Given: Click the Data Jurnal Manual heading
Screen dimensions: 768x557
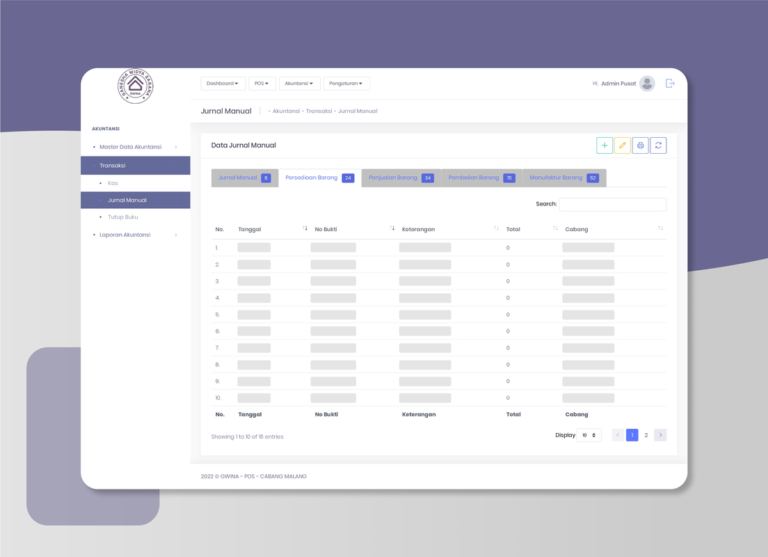Looking at the screenshot, I should click(x=243, y=145).
